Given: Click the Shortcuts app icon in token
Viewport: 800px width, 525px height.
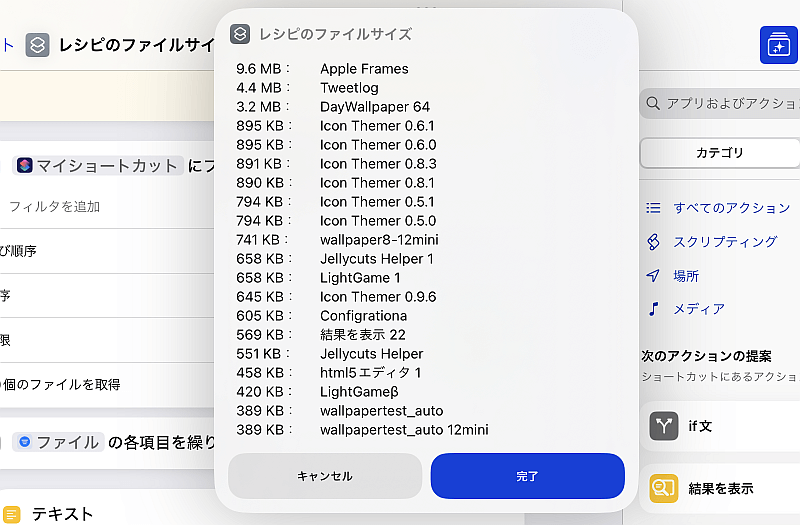Looking at the screenshot, I should click(x=24, y=165).
